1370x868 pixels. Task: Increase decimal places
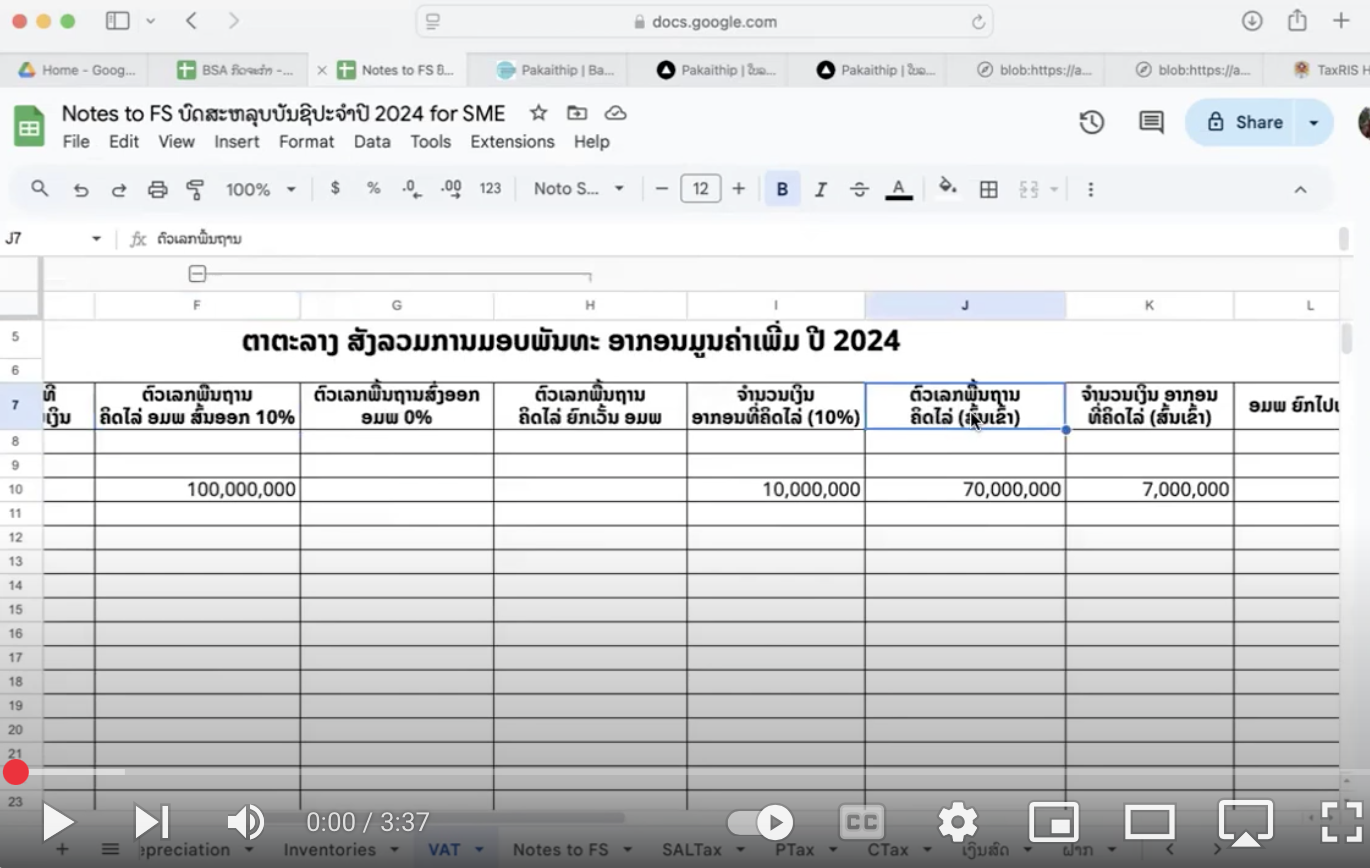click(451, 188)
